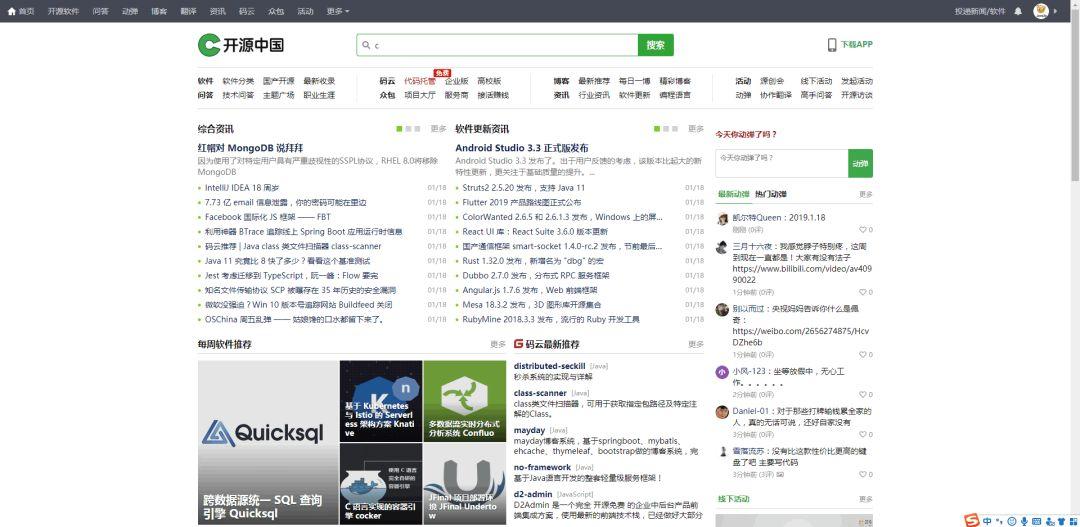Like the 凯尔特Queen post with heart icon
This screenshot has height=527, width=1080.
point(862,230)
